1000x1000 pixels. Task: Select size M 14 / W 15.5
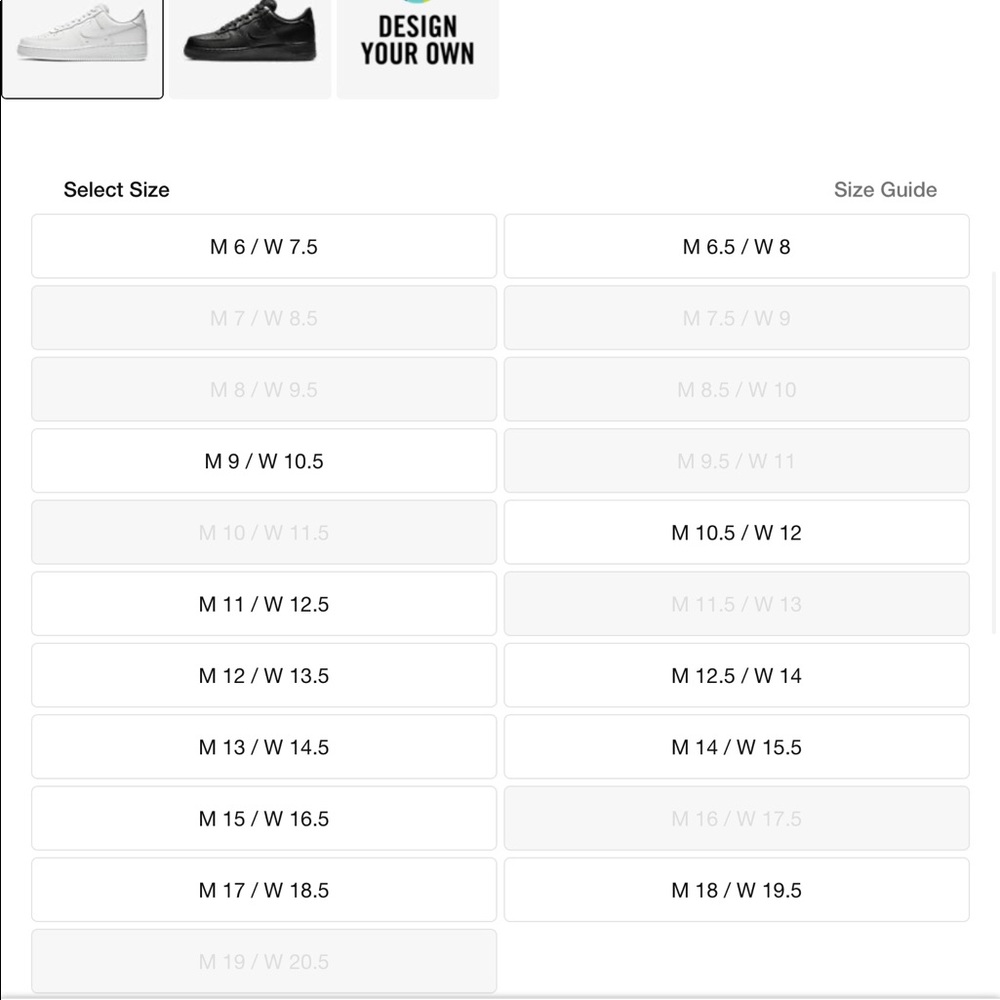click(736, 747)
